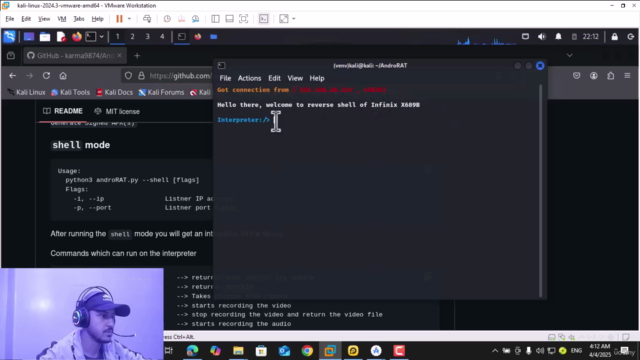Screen dimensions: 640x360
Task: Open Kali Forums bookmark
Action: click(x=161, y=93)
